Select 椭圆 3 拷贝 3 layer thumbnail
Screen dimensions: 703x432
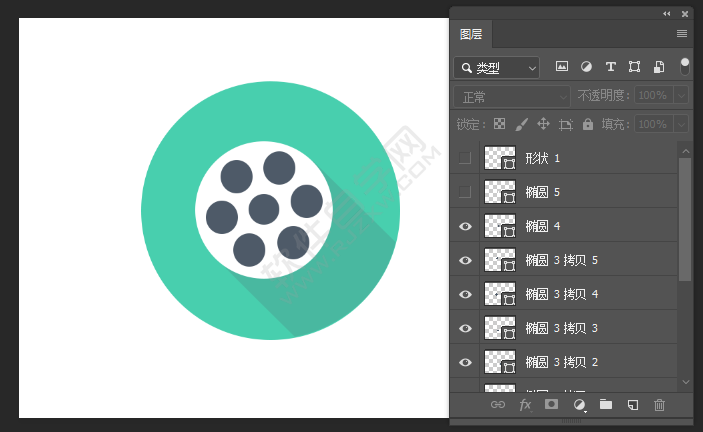click(x=500, y=328)
